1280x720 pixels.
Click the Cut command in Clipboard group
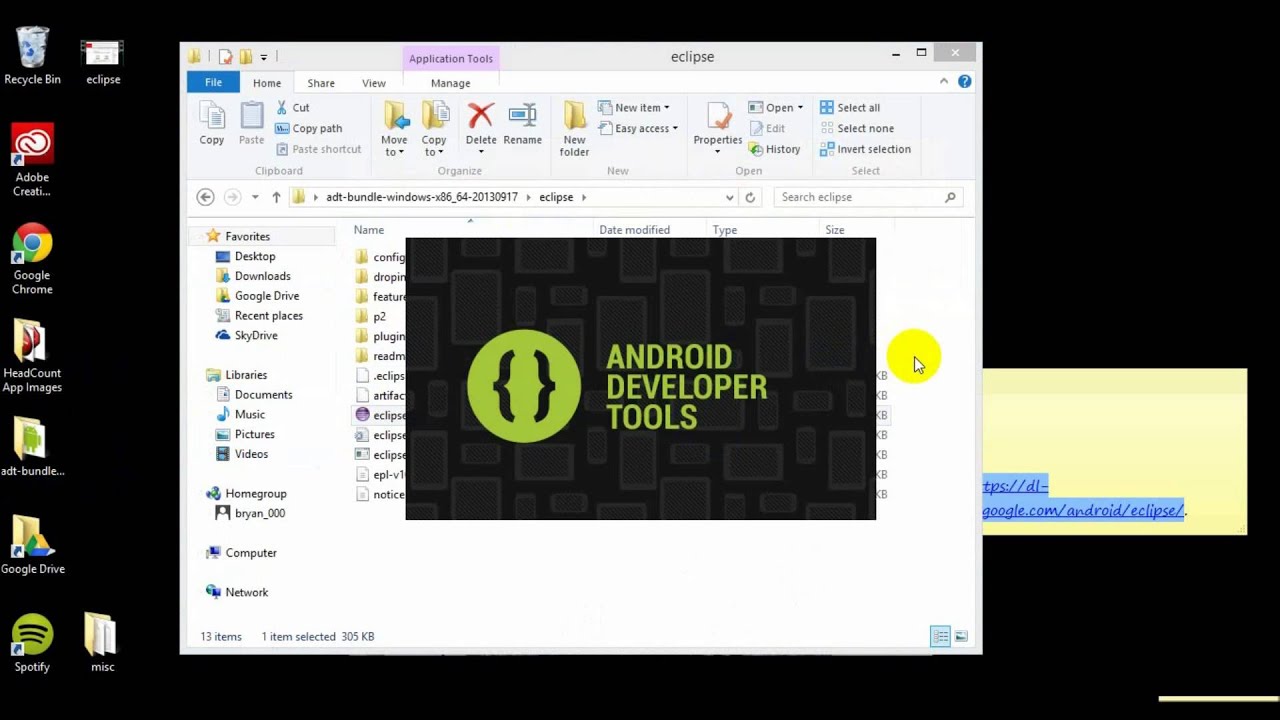(x=293, y=107)
